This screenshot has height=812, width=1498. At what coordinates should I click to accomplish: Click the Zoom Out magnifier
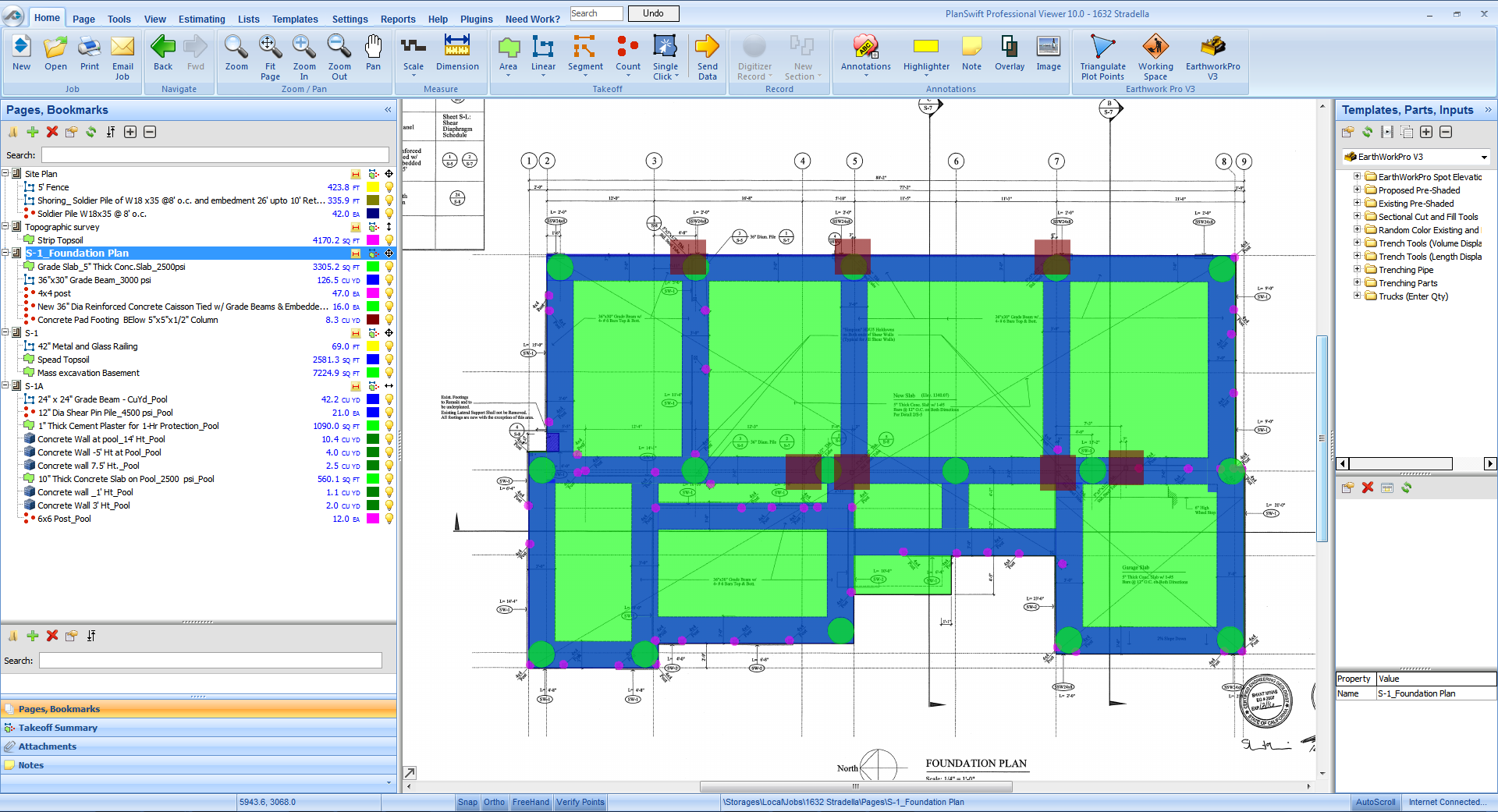339,56
